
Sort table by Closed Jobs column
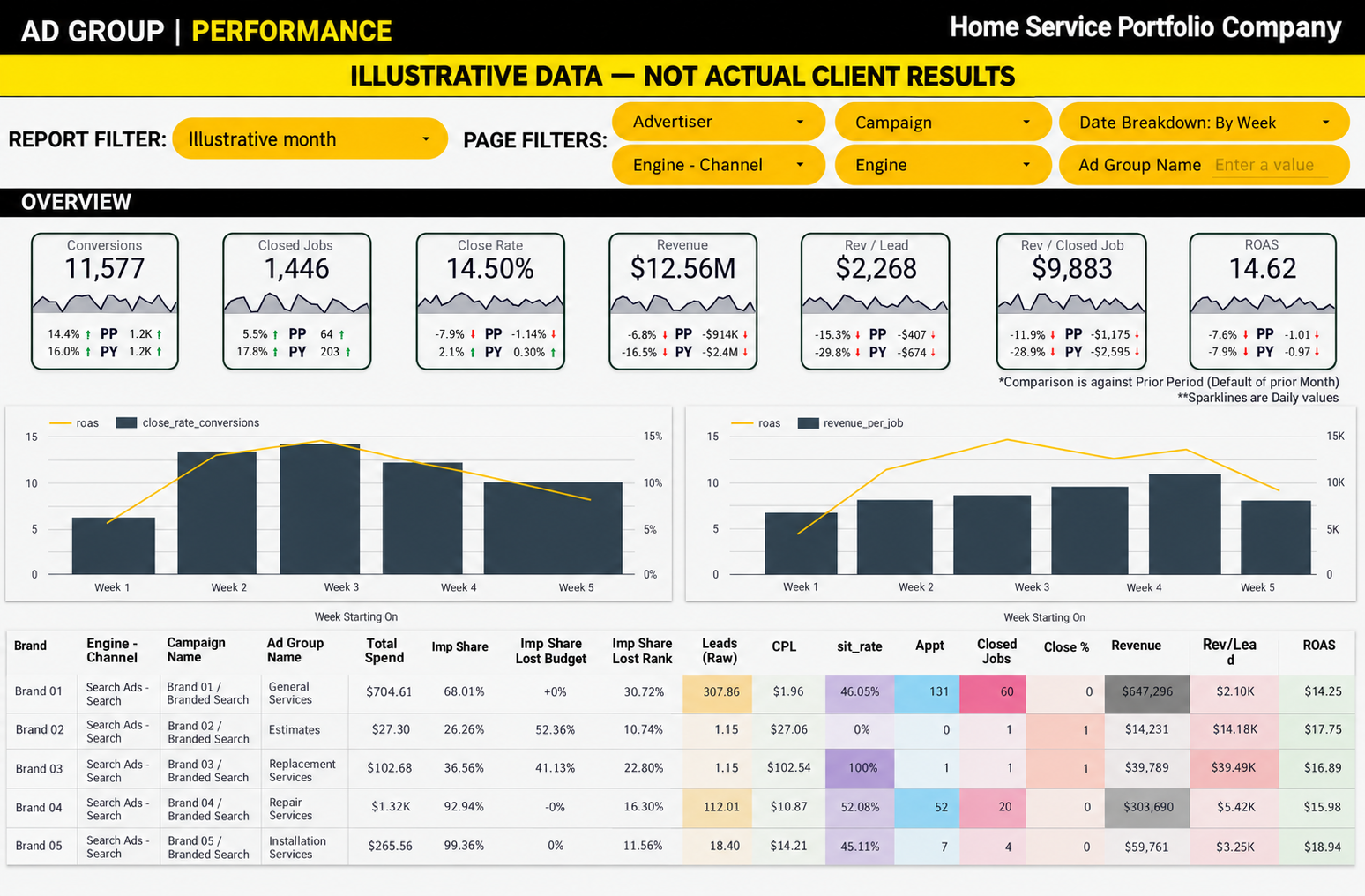click(997, 652)
